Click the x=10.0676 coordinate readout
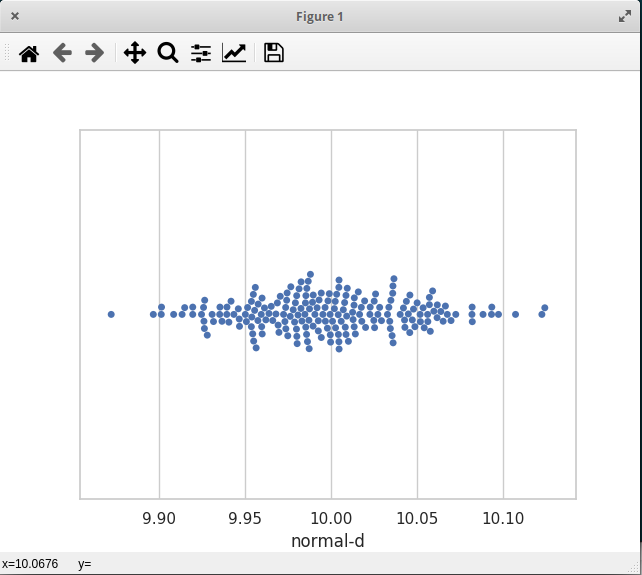 30,564
